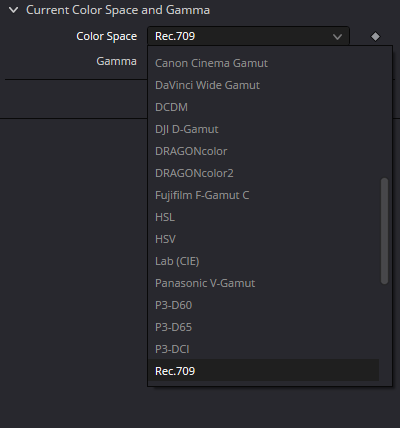Select HSL color space
Screen dimensions: 400x428
coord(263,217)
